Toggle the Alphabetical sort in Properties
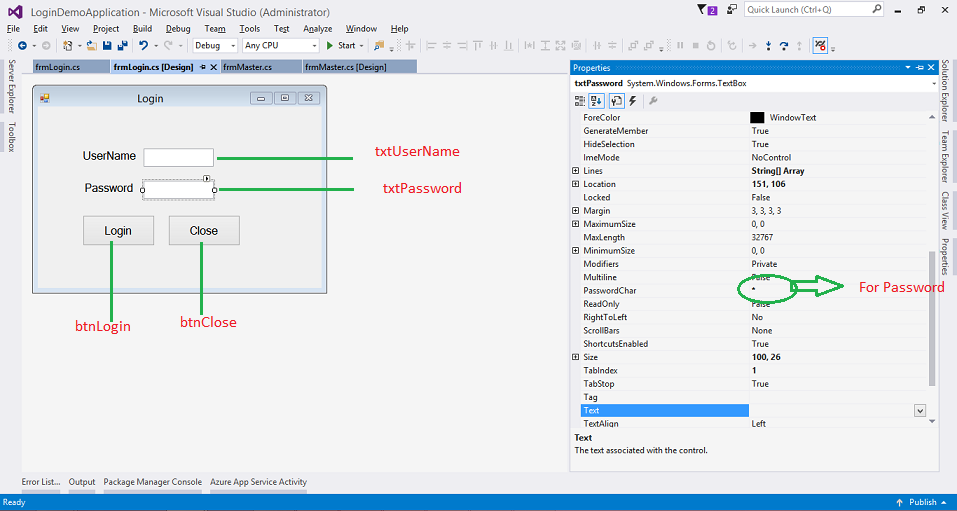This screenshot has width=957, height=511. 596,101
